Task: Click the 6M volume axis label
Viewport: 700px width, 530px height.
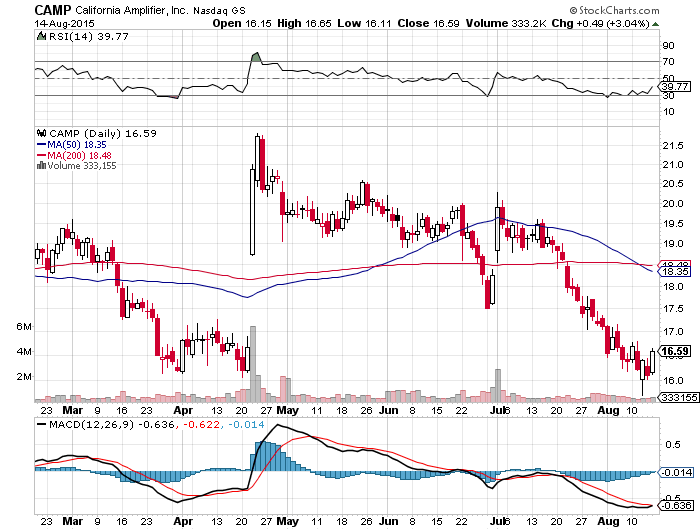Action: 24,327
